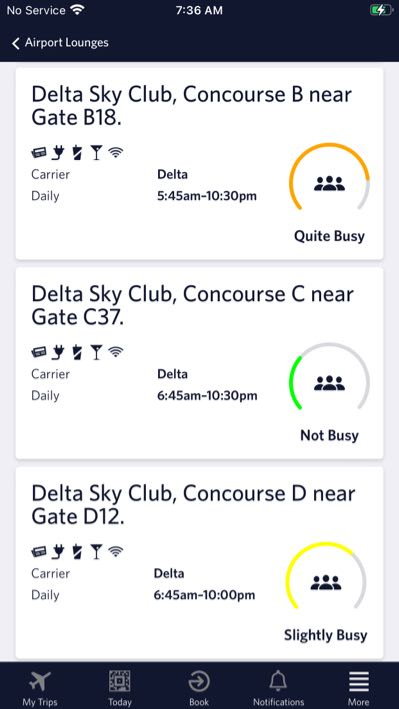The height and width of the screenshot is (709, 399).
Task: Open Delta Sky Club Concourse B title
Action: click(192, 106)
